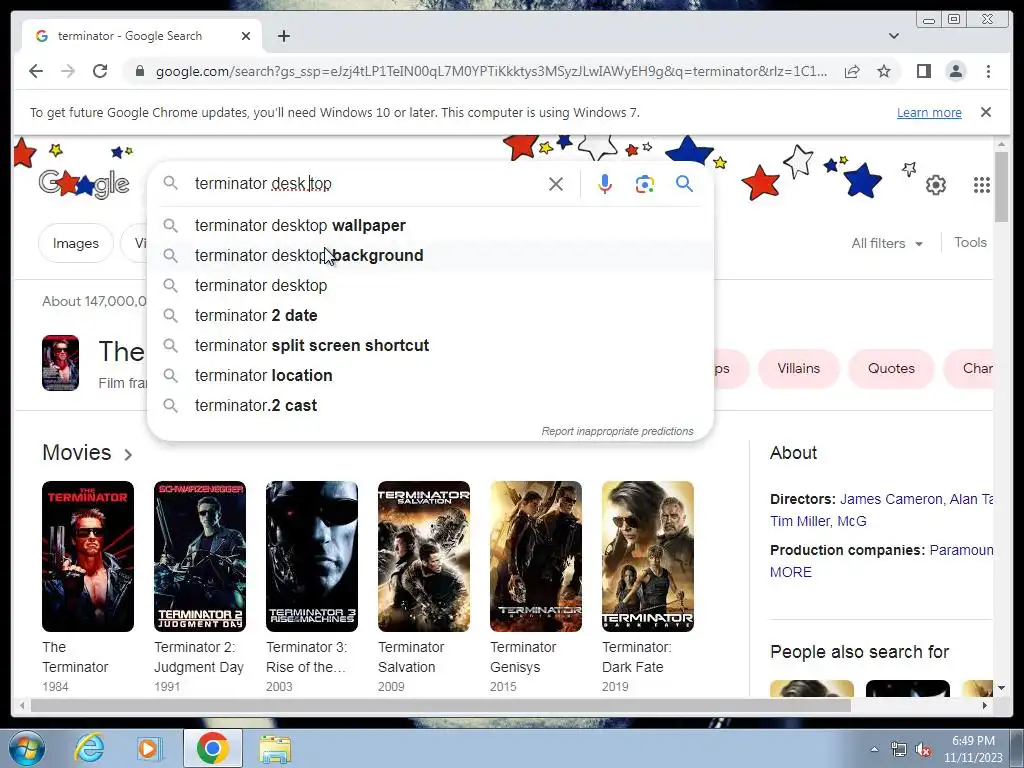Dismiss the Chrome update notice bar

pos(985,112)
